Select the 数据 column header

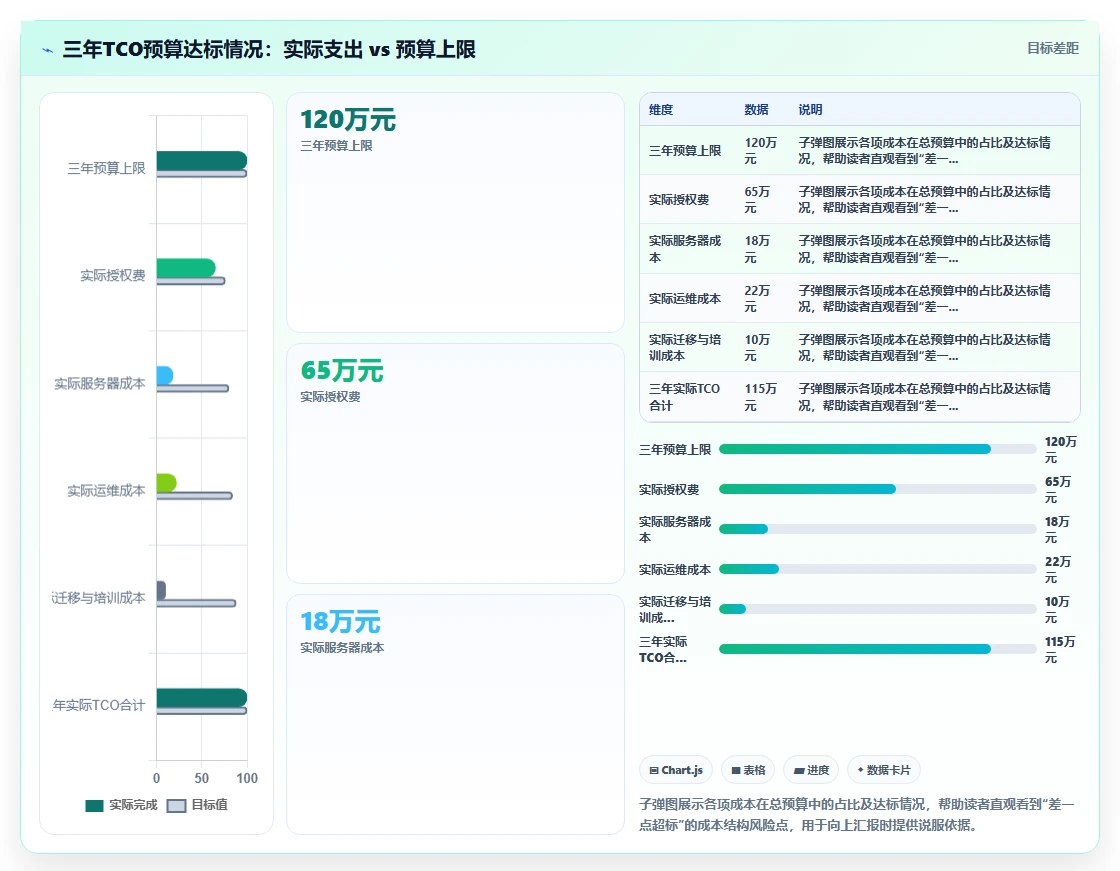[x=756, y=109]
